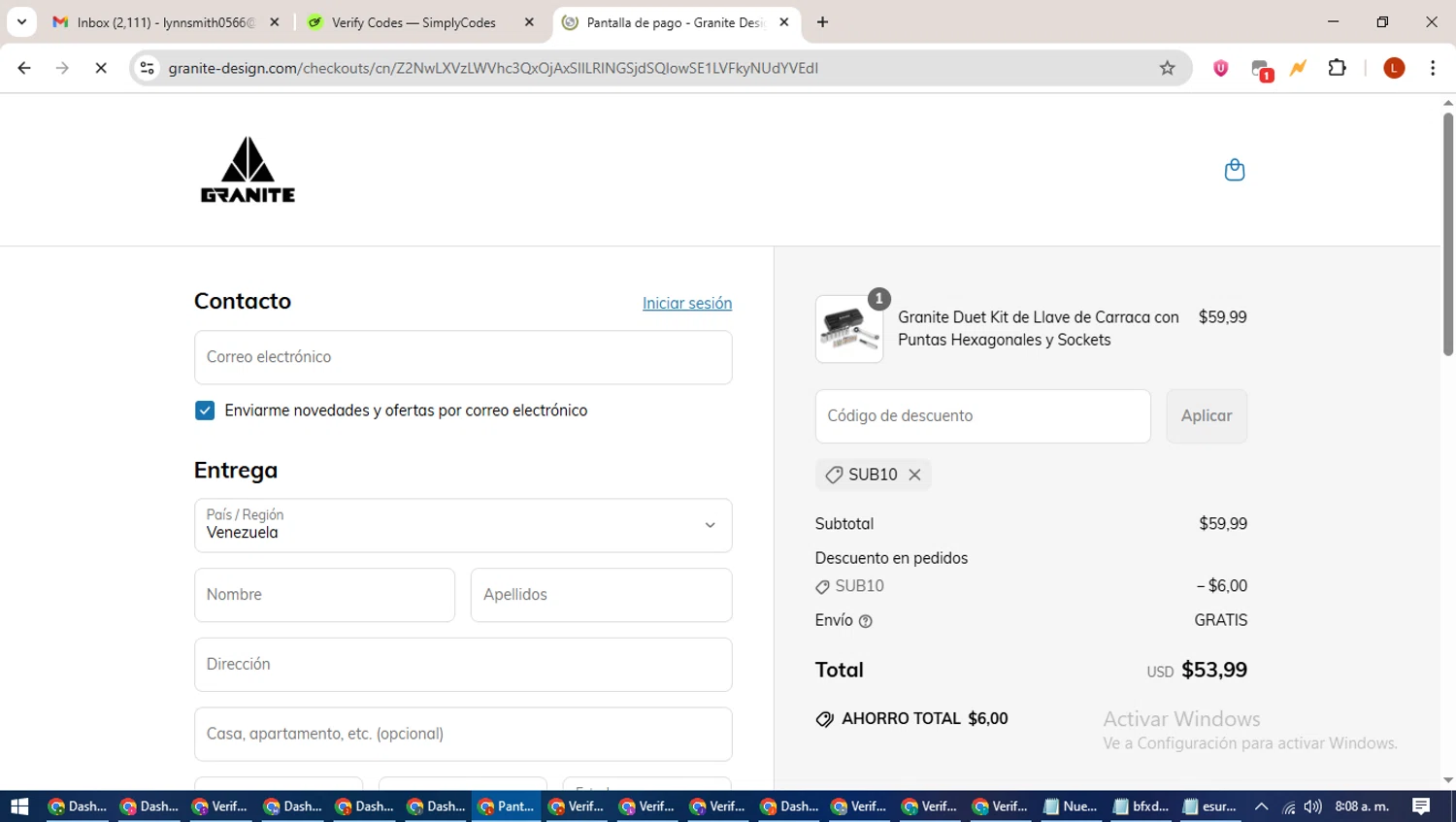Open a new browser tab
The width and height of the screenshot is (1456, 822).
(x=822, y=22)
